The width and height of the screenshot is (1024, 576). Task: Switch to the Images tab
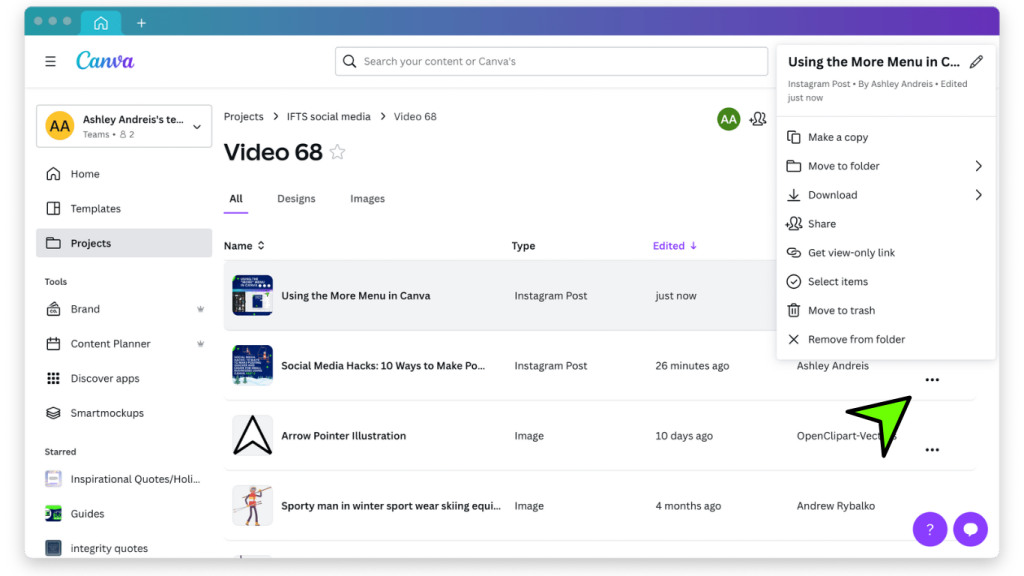pos(367,199)
